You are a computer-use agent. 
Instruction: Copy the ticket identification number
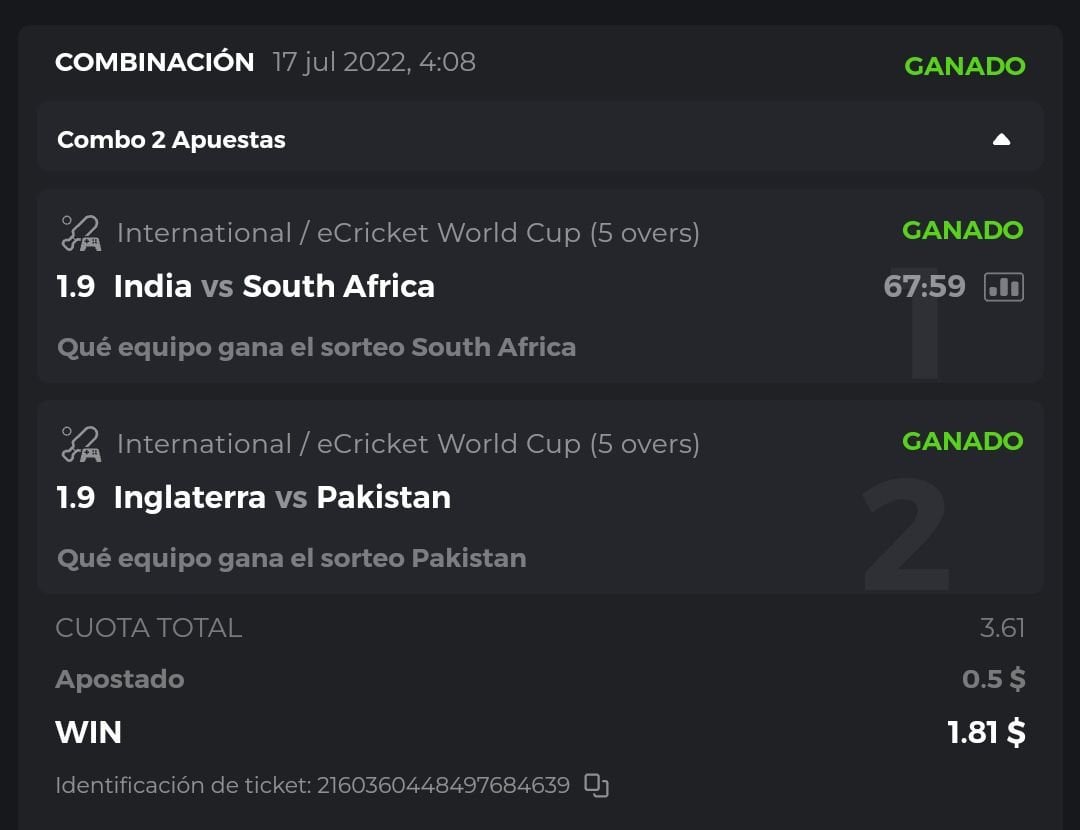coord(596,786)
